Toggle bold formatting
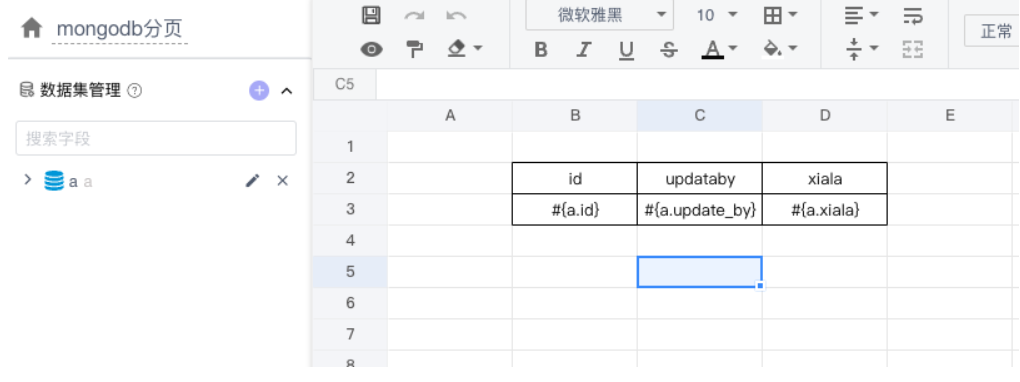This screenshot has height=382, width=1020. [541, 50]
